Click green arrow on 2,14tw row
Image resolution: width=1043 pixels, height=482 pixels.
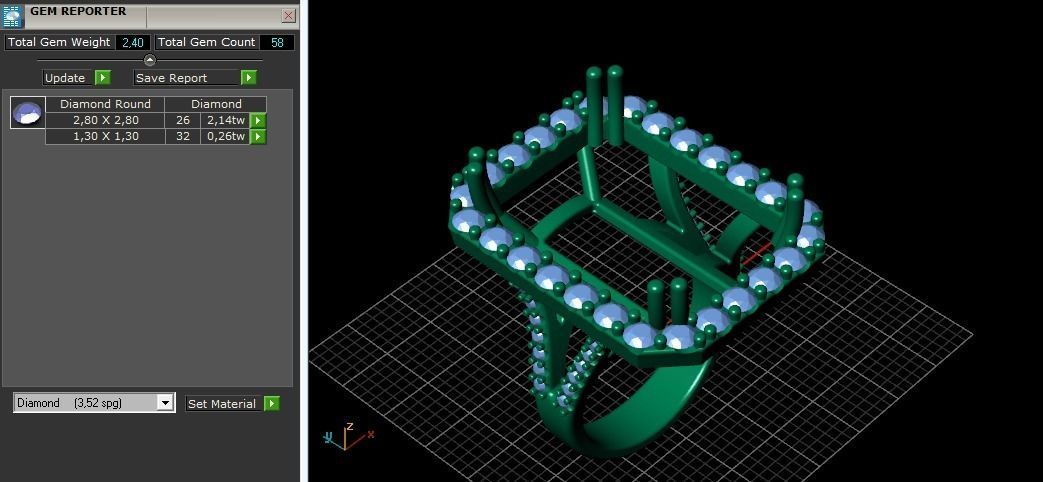pos(258,120)
